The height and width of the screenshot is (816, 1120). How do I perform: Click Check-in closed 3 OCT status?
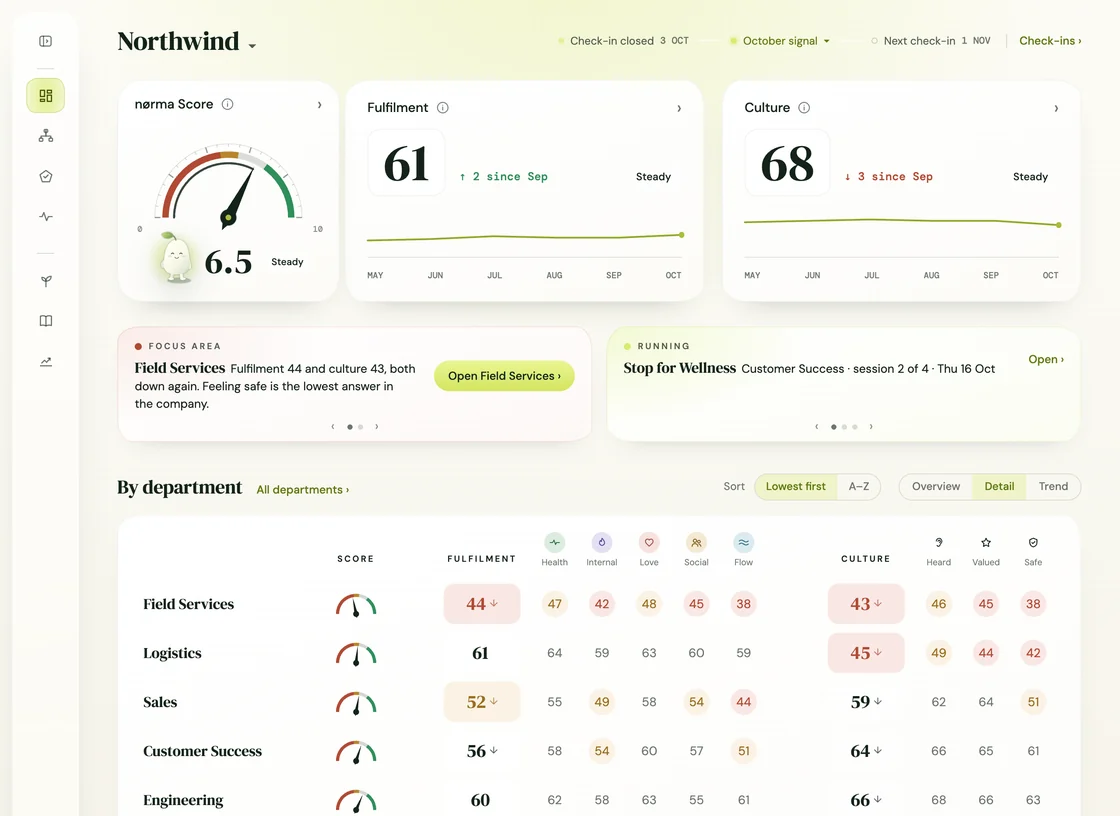pyautogui.click(x=624, y=41)
